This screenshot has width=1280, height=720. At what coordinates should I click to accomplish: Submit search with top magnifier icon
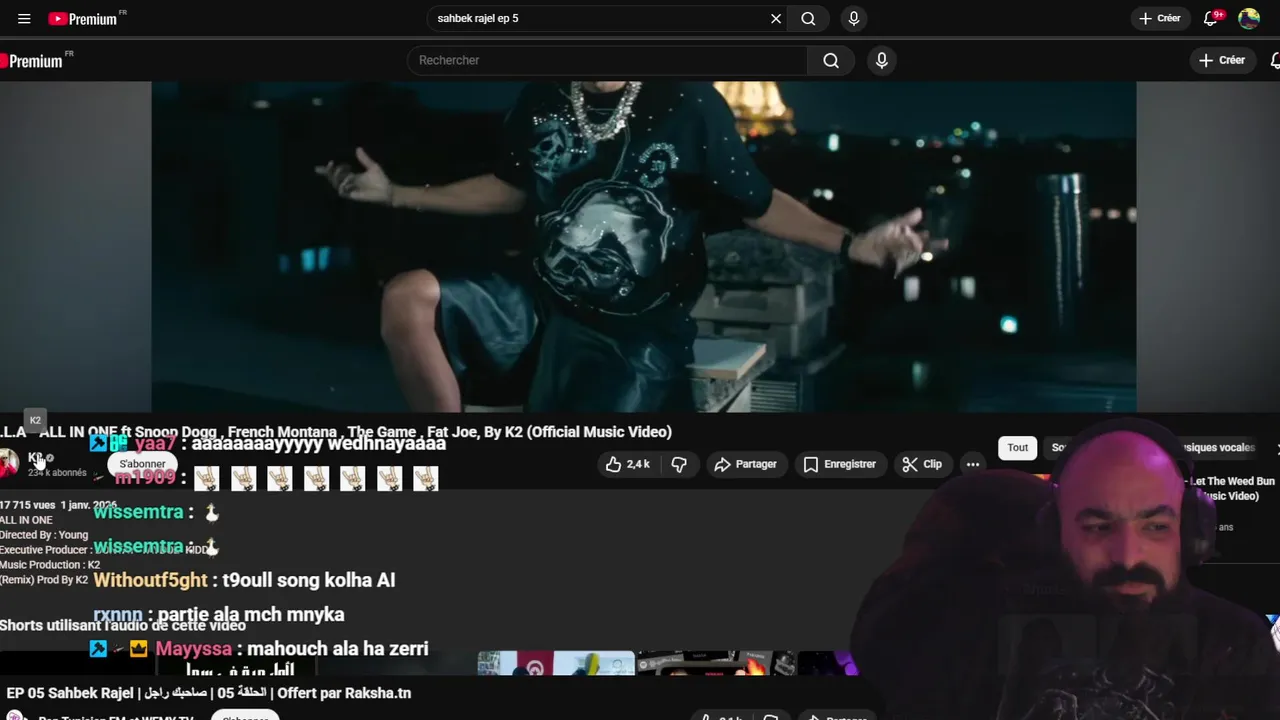coord(808,18)
